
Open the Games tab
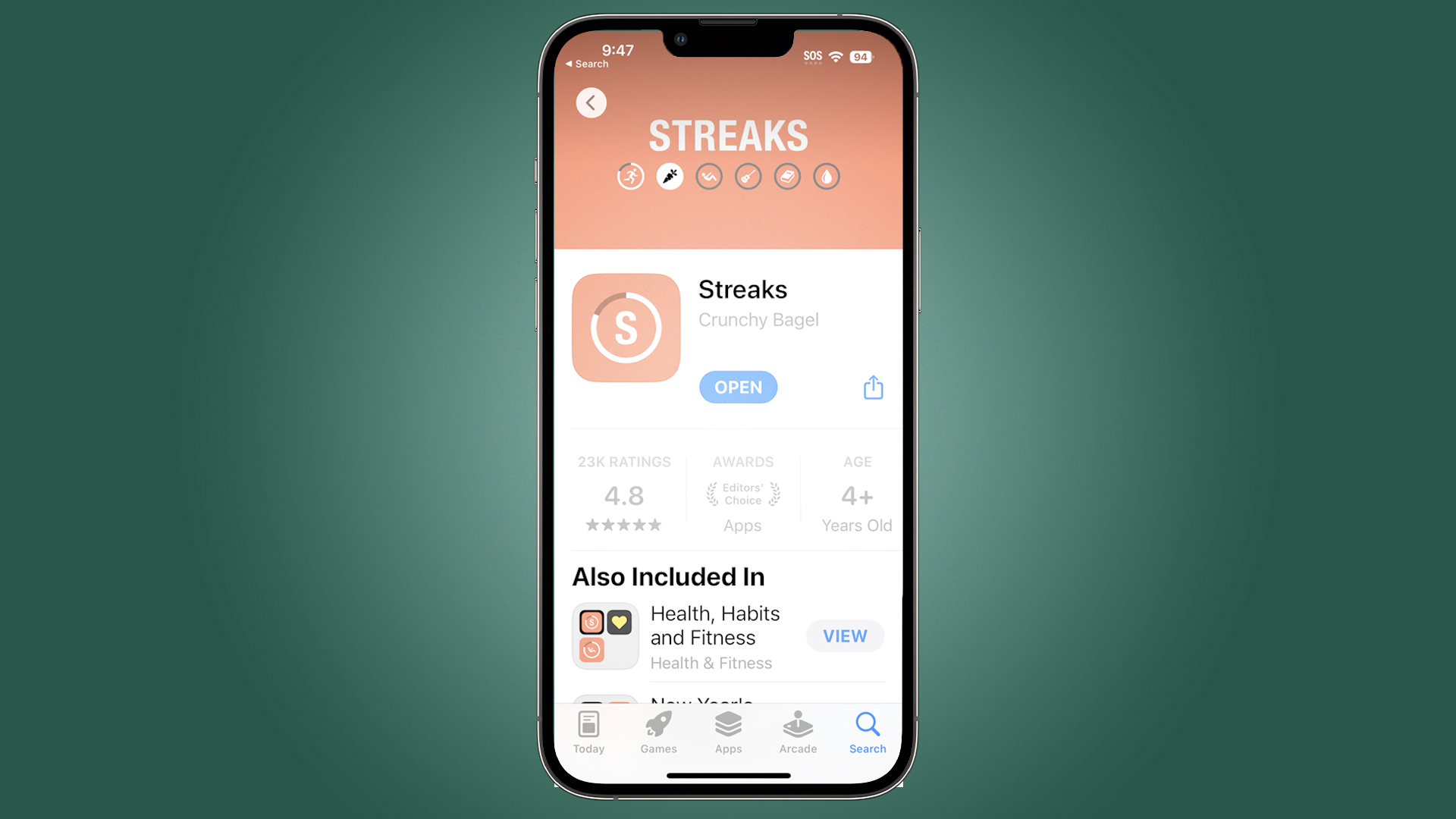(658, 732)
